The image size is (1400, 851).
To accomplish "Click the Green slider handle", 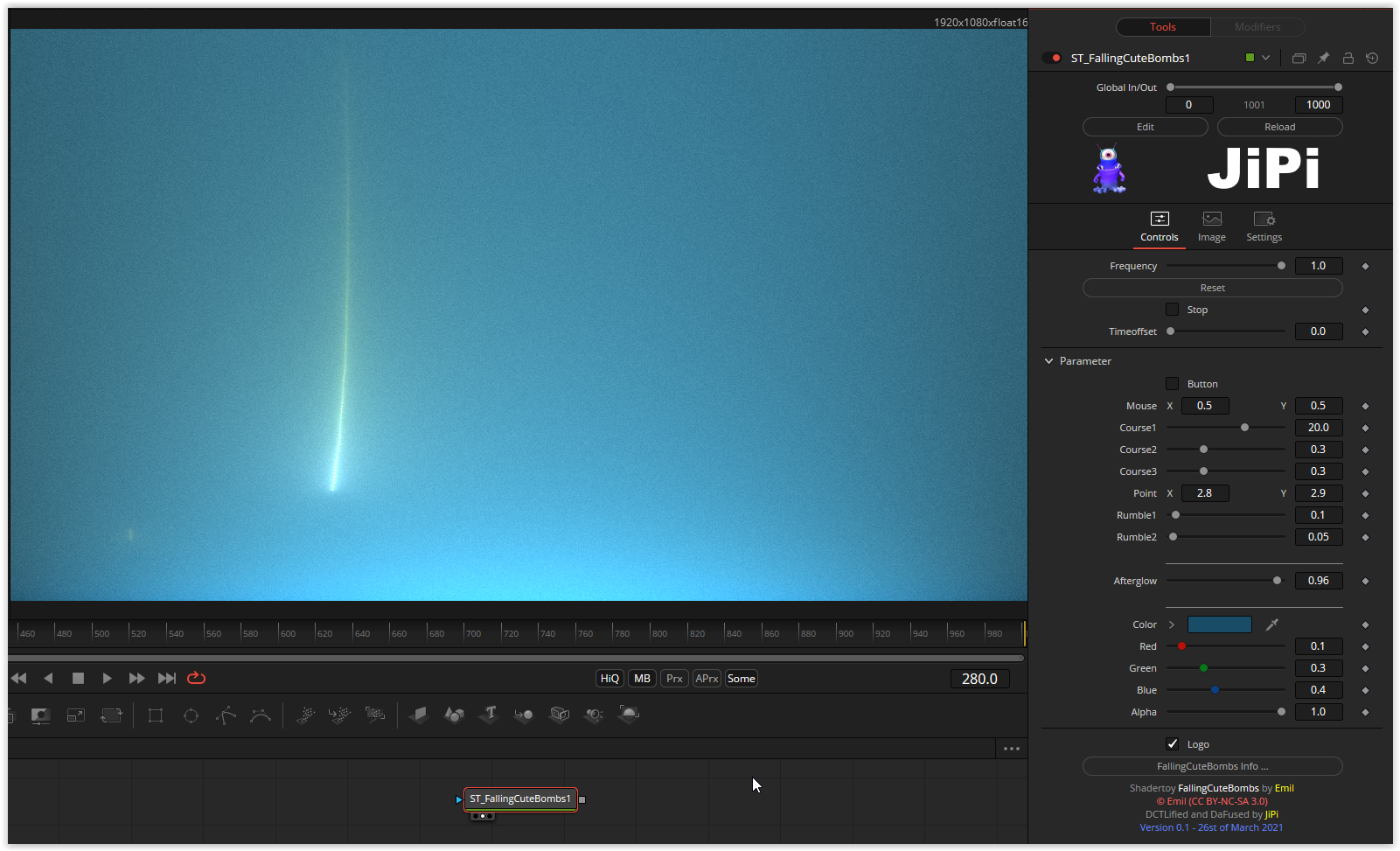I will (x=1203, y=668).
